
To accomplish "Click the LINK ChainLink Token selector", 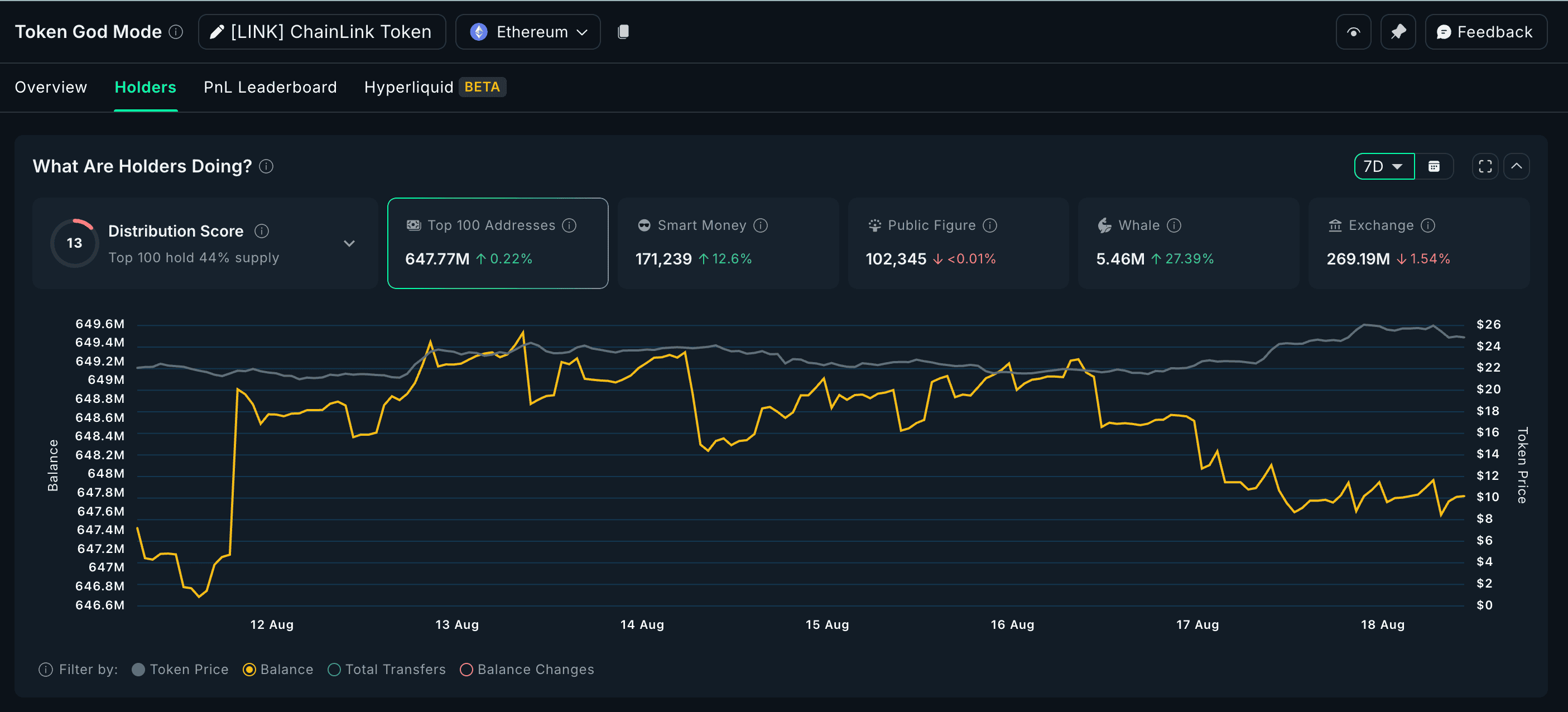I will (321, 32).
